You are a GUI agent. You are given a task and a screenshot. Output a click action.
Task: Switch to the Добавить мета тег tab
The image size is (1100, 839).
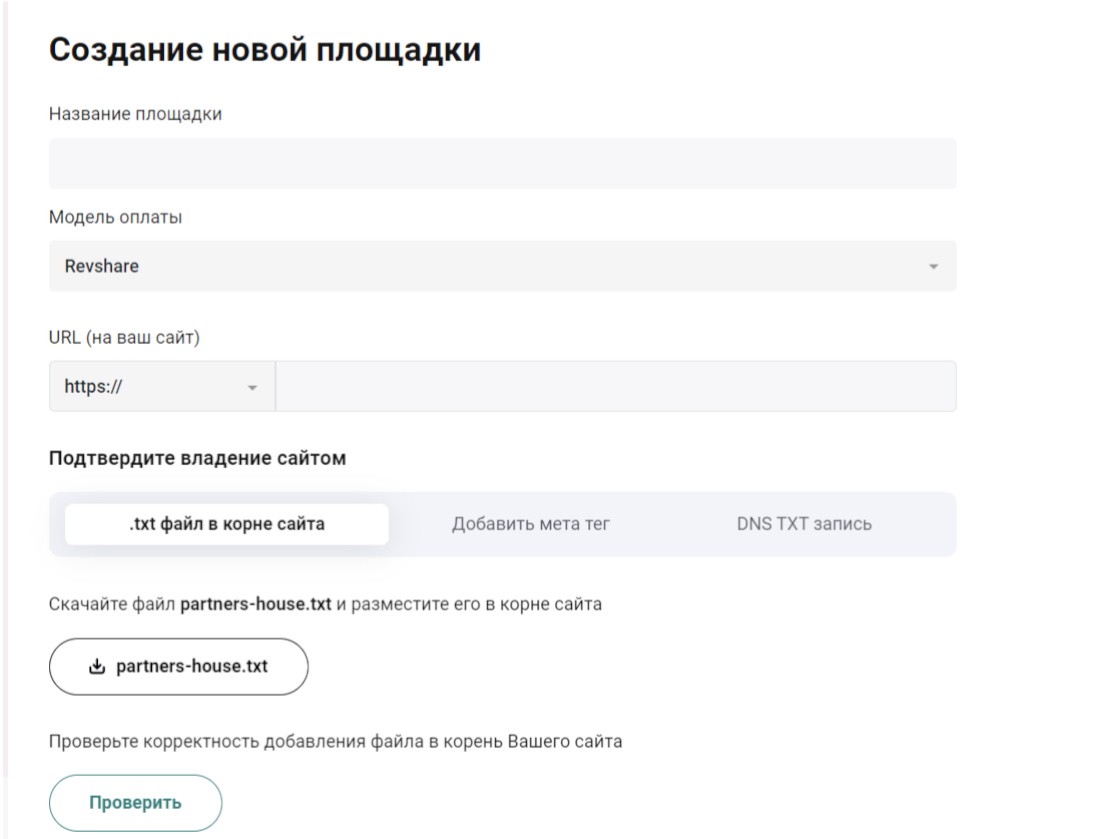[531, 523]
